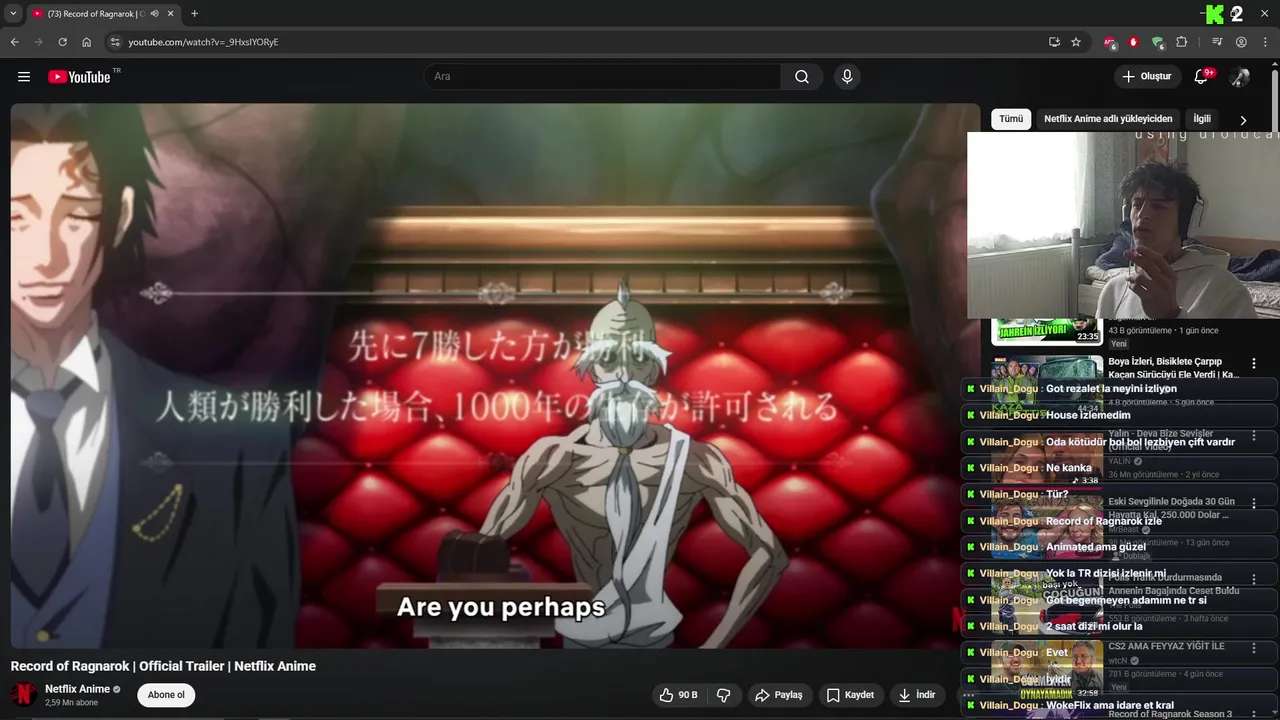Open Netflix Anime channel avatar
1280x720 pixels.
pyautogui.click(x=24, y=695)
